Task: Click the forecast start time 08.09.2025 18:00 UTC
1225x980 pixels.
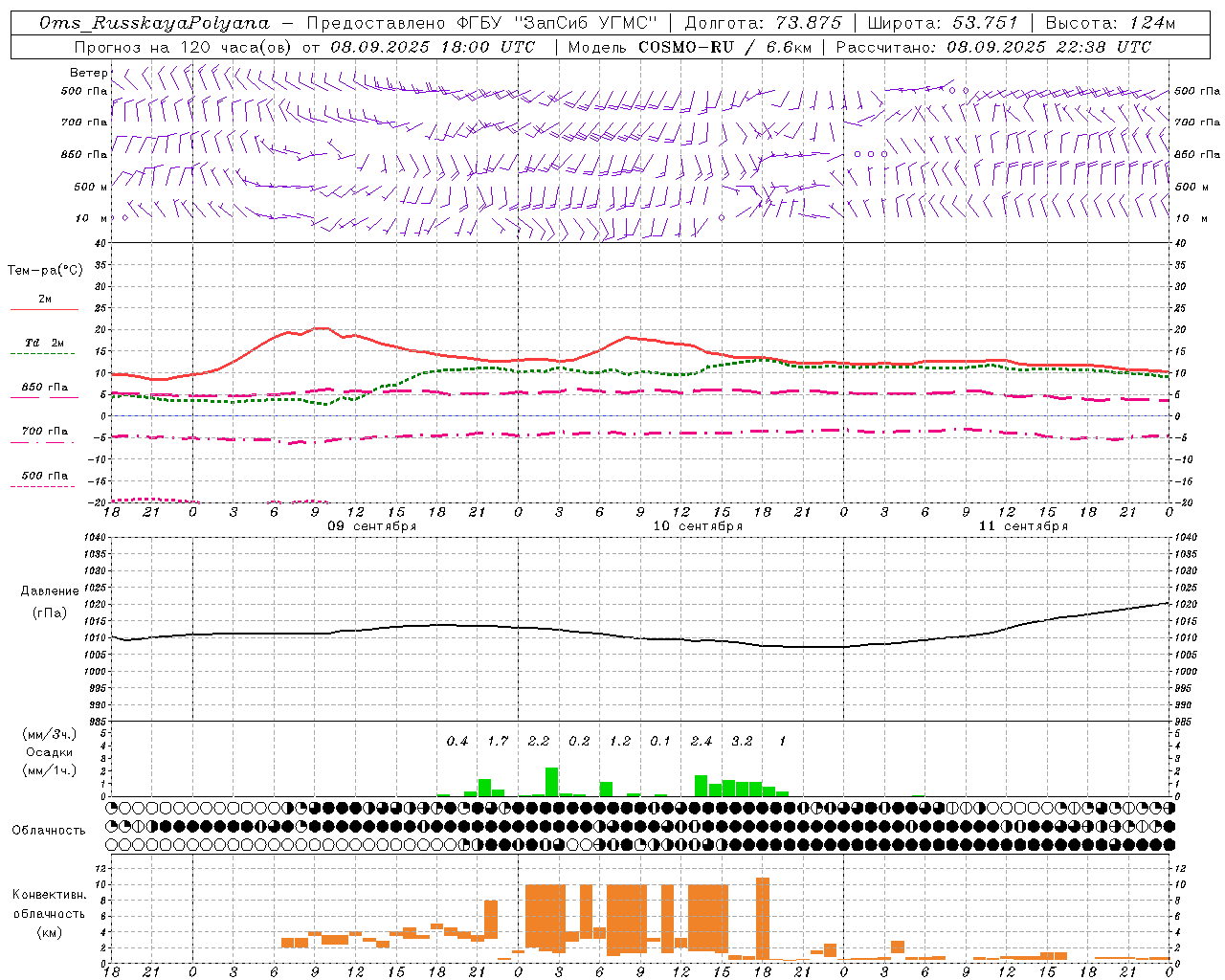Action: click(x=433, y=47)
